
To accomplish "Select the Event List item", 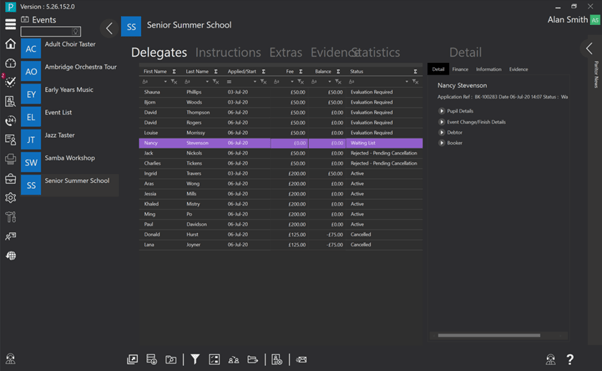I will [x=70, y=117].
